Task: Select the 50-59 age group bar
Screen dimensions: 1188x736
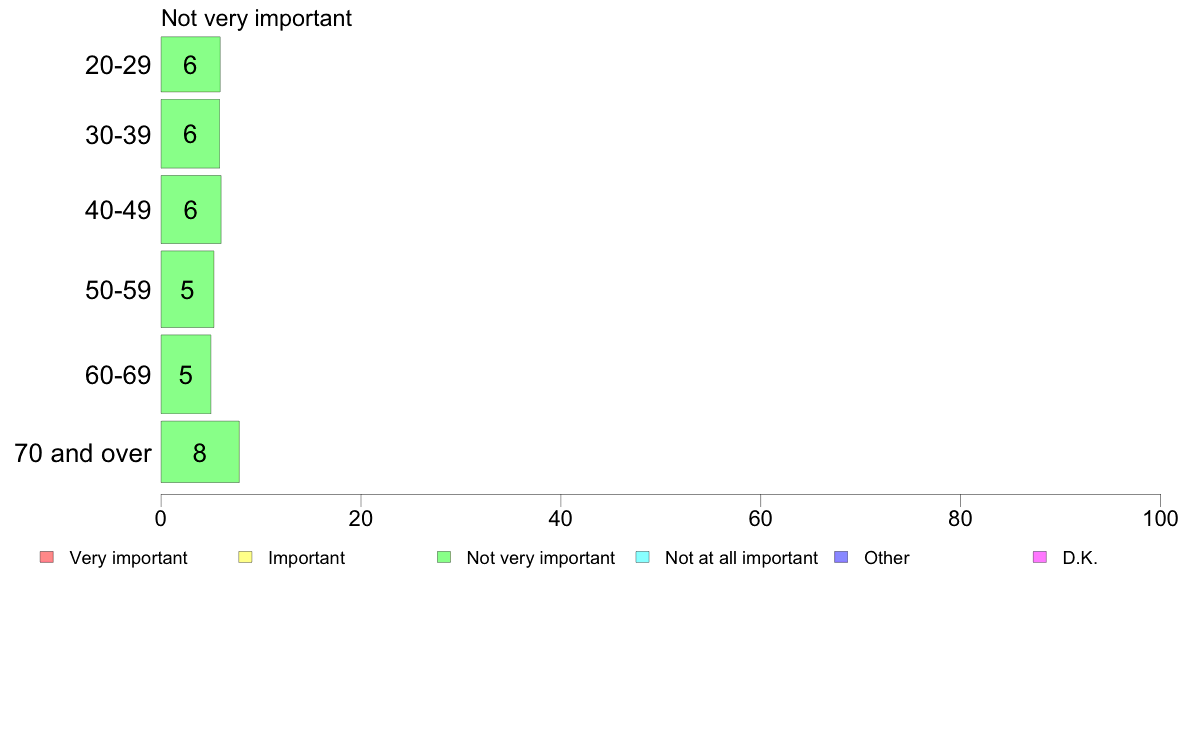Action: tap(187, 289)
